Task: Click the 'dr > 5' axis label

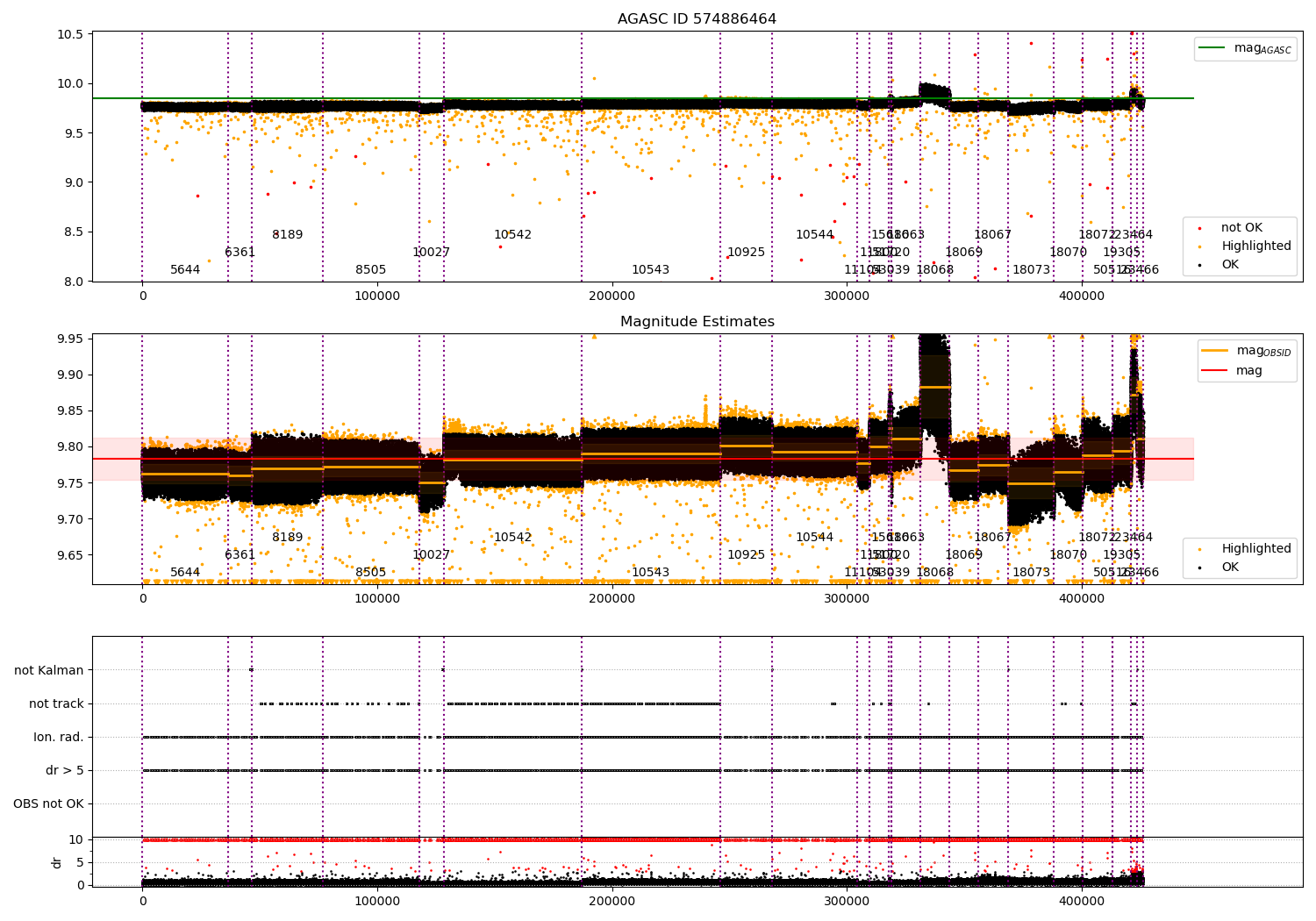Action: pyautogui.click(x=65, y=770)
